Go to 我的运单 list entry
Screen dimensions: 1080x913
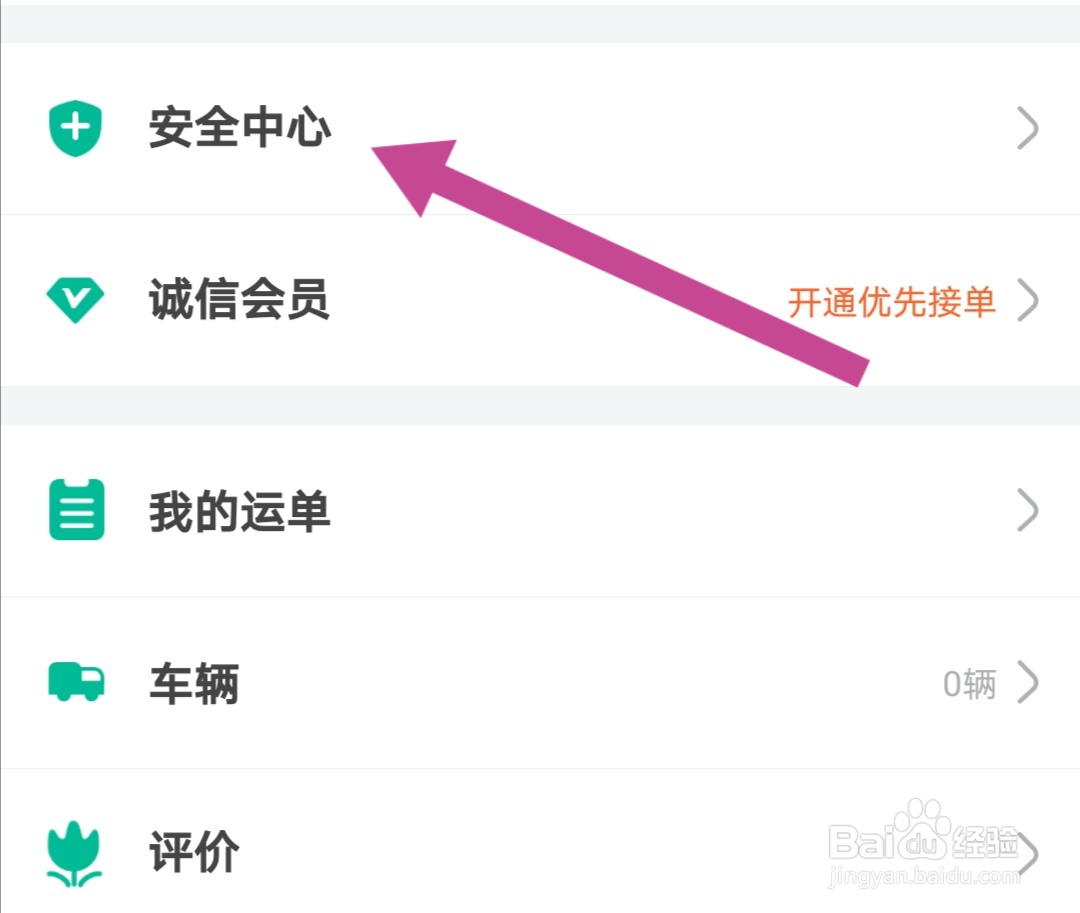tap(239, 511)
